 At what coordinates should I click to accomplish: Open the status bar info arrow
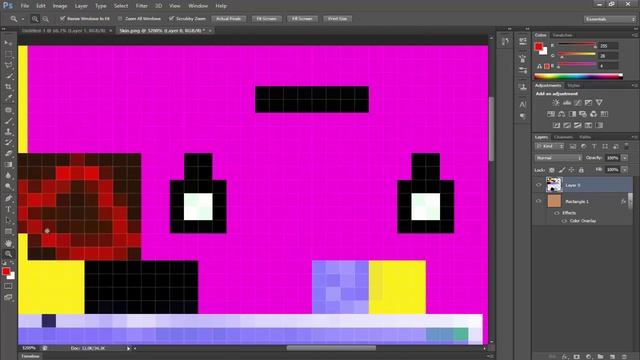point(128,349)
